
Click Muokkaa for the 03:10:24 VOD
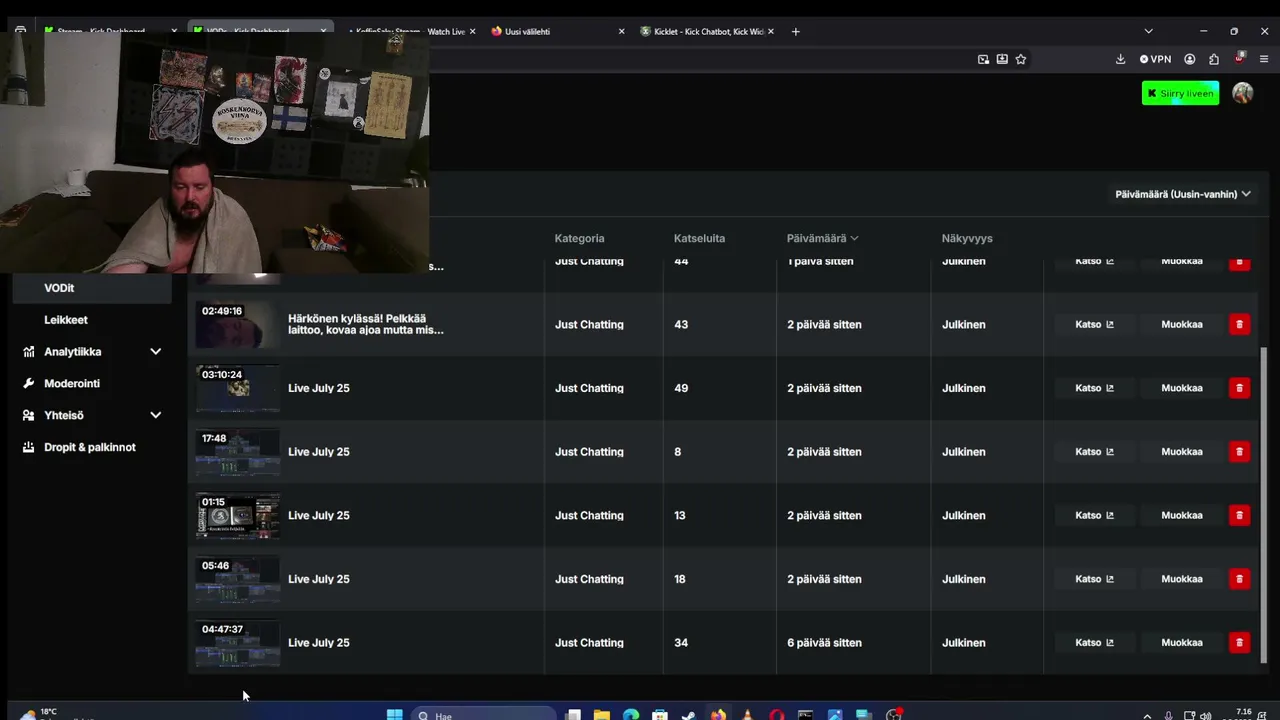pos(1181,388)
